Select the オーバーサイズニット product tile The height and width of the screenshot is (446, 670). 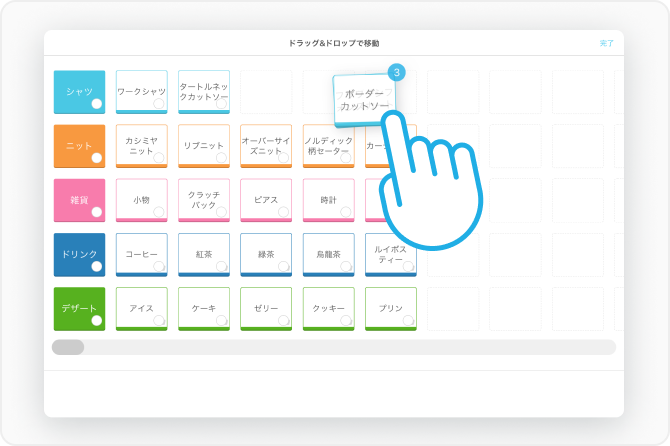click(x=266, y=146)
